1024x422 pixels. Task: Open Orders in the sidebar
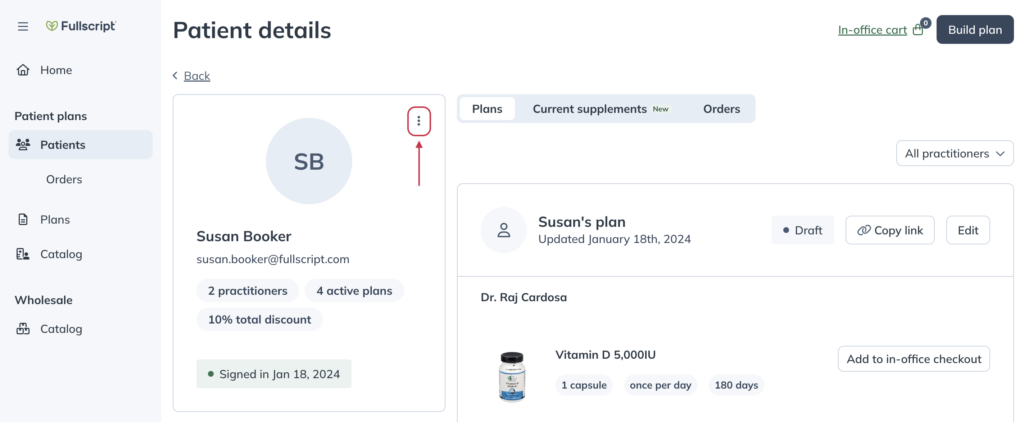(x=64, y=179)
